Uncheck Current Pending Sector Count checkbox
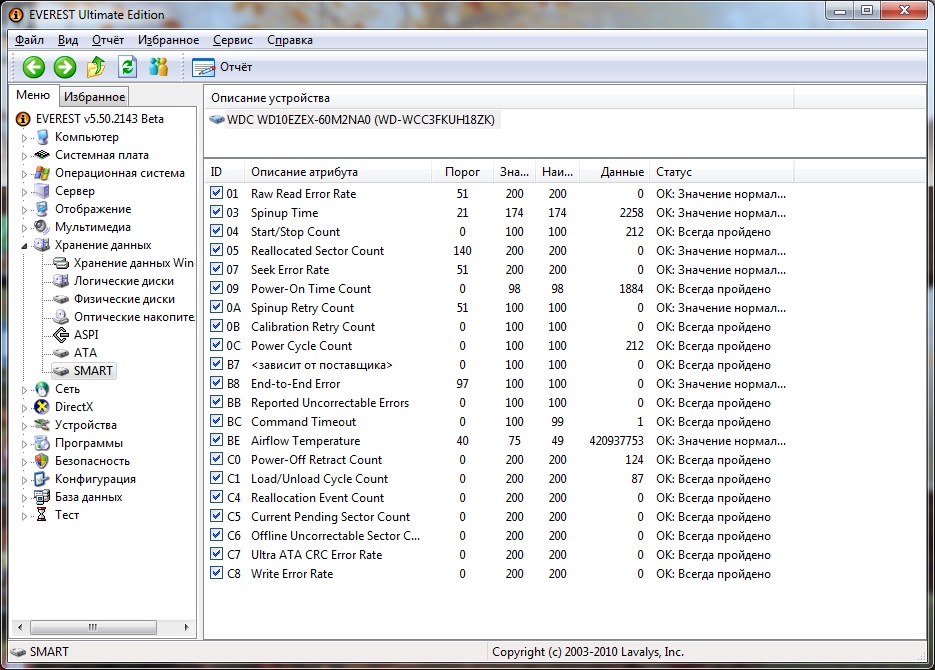Screen dimensions: 935x670 pyautogui.click(x=216, y=516)
